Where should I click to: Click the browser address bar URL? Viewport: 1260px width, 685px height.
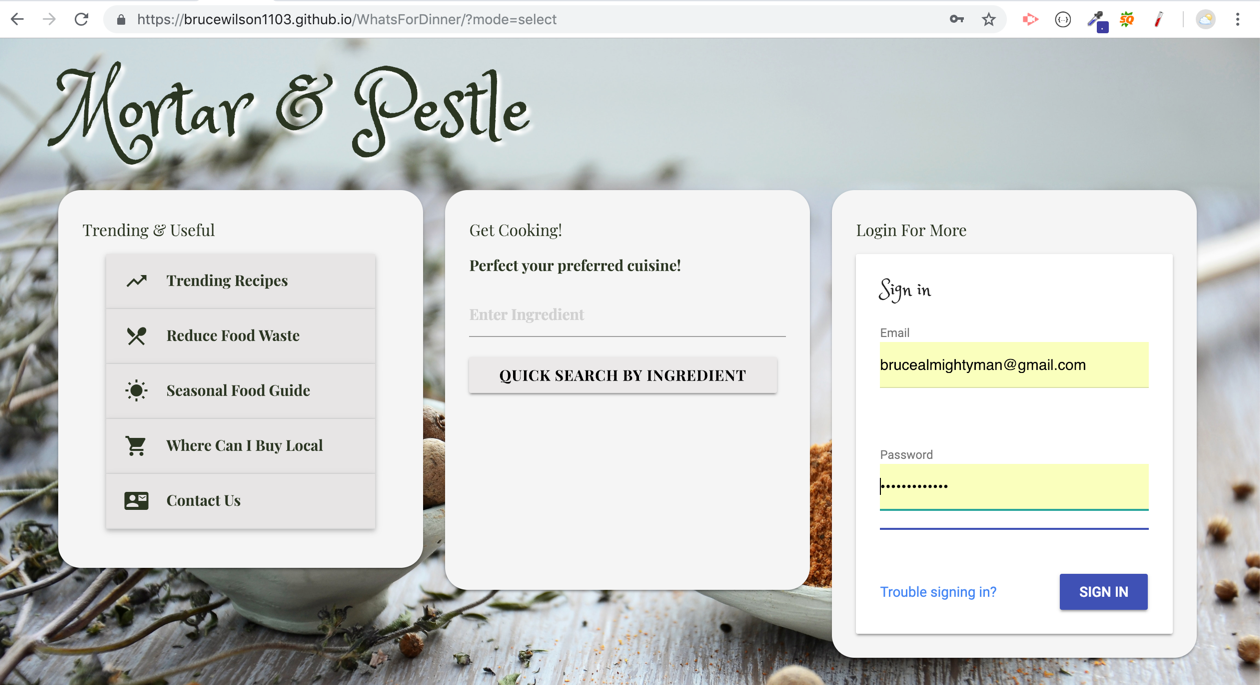[x=346, y=19]
